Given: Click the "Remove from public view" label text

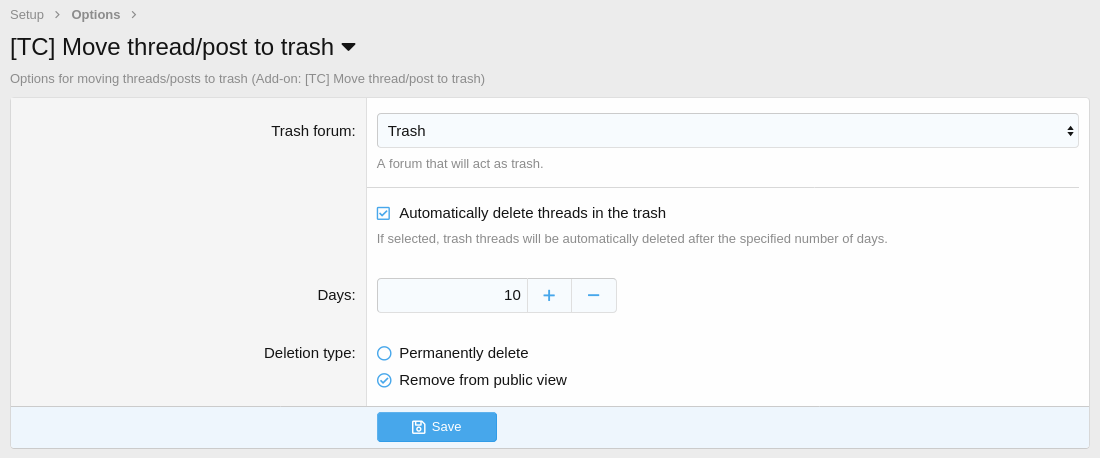Looking at the screenshot, I should click(482, 380).
